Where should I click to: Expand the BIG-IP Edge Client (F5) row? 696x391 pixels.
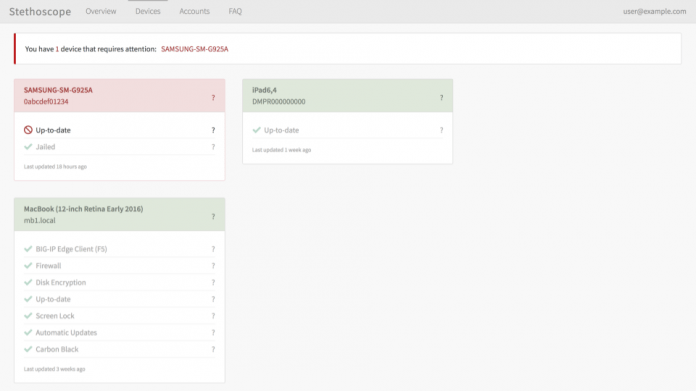119,249
